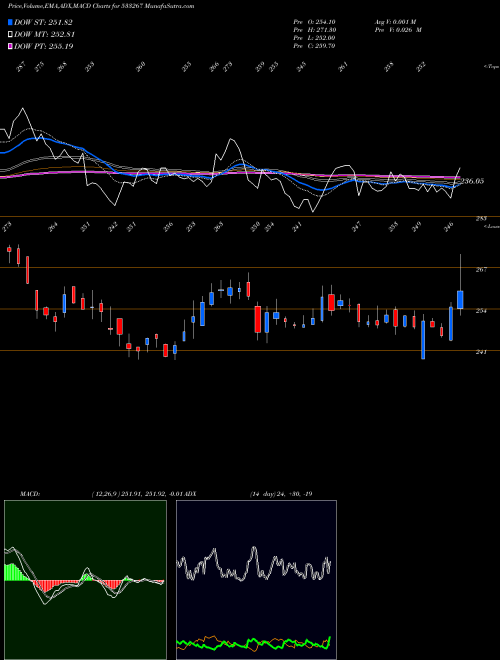Screen dimensions: 500x660
Task: Click the last tall blue candlestick body
Action: 460,300
